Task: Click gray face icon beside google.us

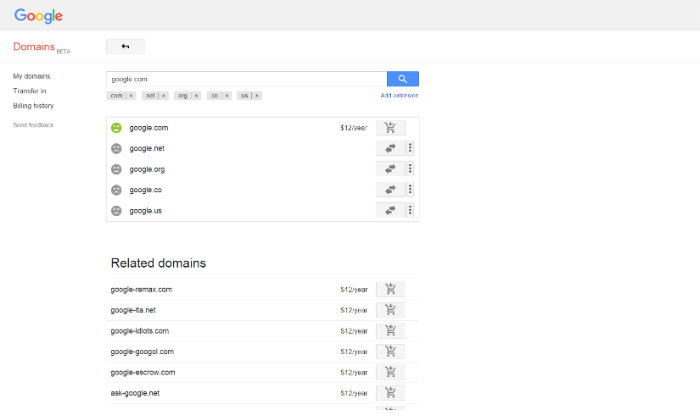Action: point(116,211)
